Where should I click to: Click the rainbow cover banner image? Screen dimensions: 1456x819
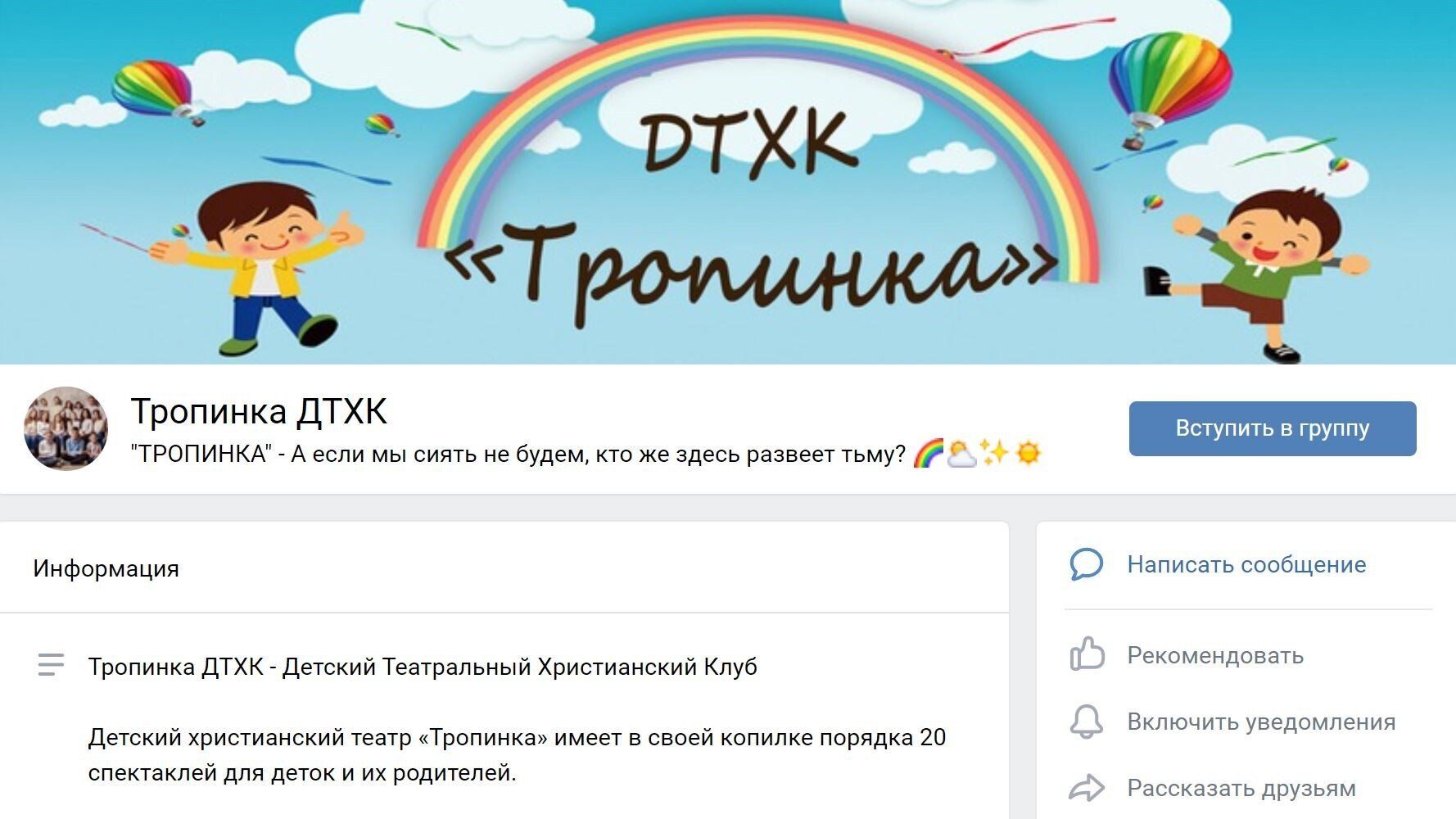728,182
